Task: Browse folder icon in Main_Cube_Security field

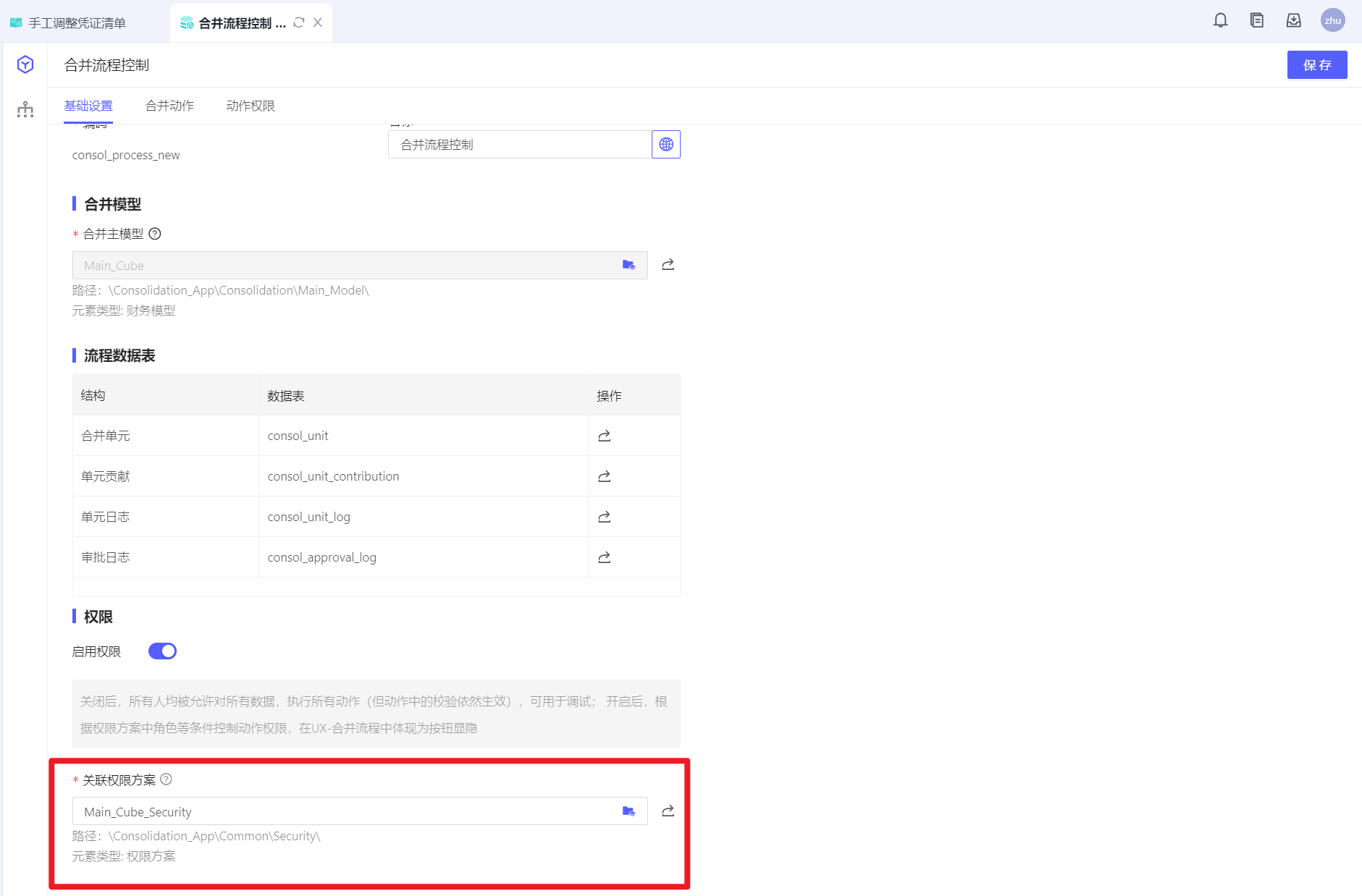Action: tap(629, 811)
